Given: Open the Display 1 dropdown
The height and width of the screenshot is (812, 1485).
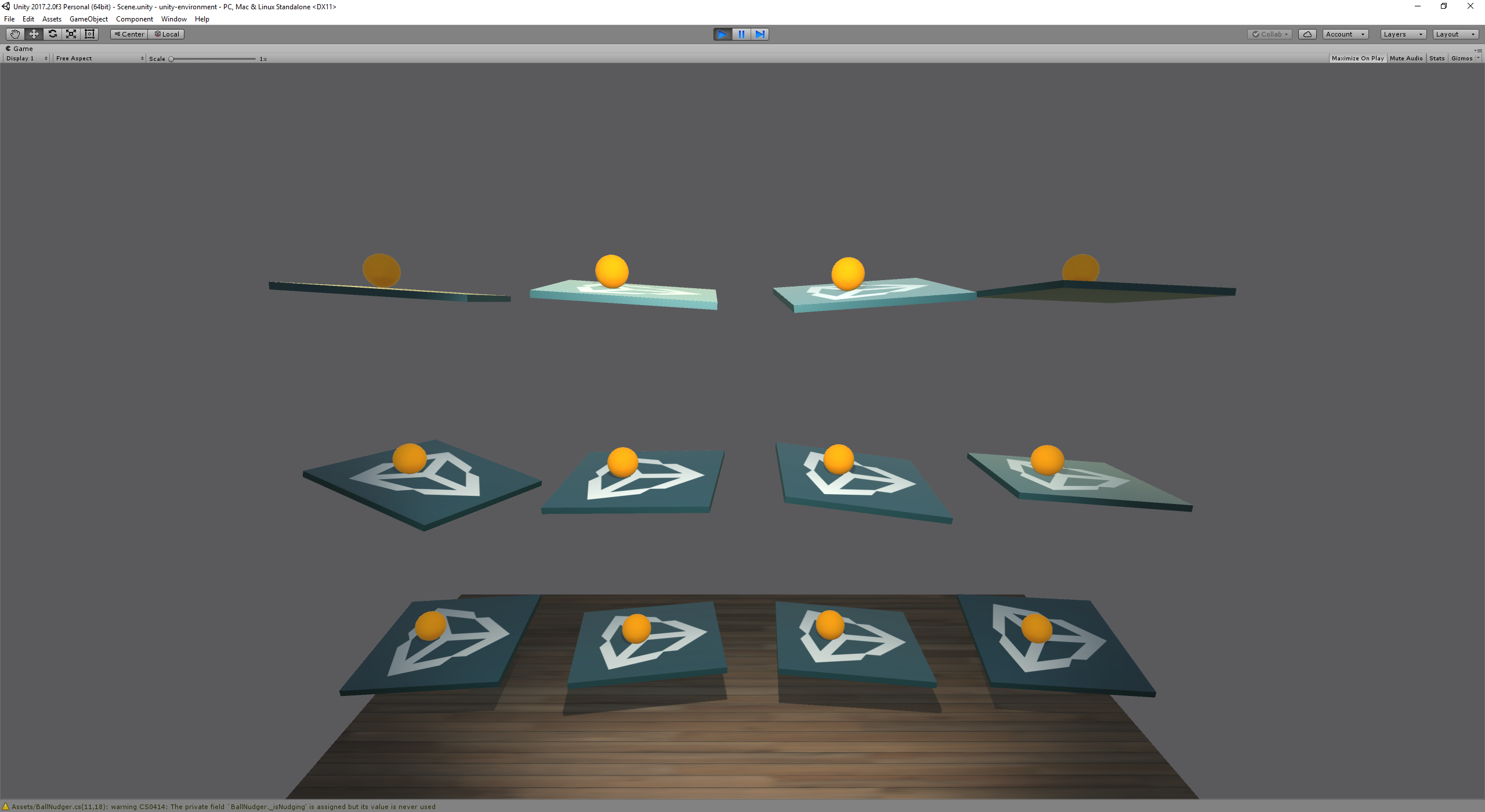Looking at the screenshot, I should (x=27, y=59).
